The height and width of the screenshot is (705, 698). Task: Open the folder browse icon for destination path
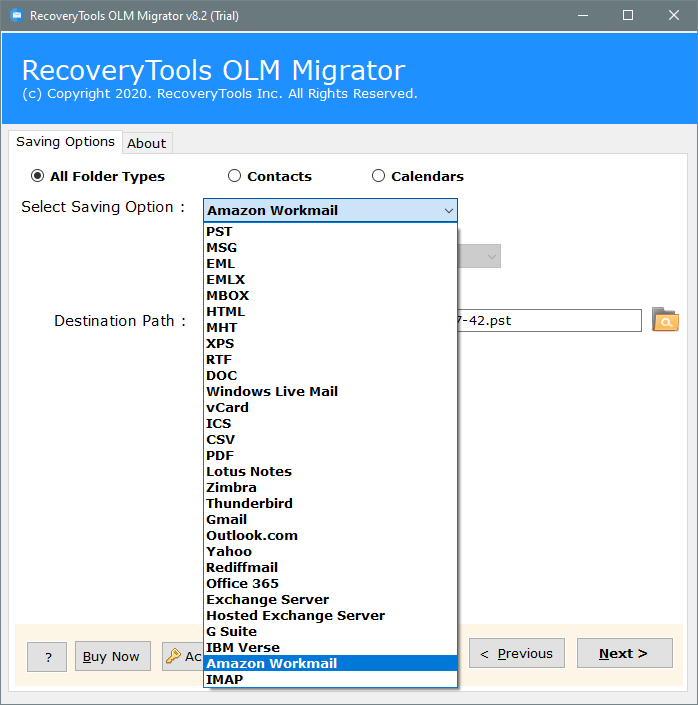(665, 320)
